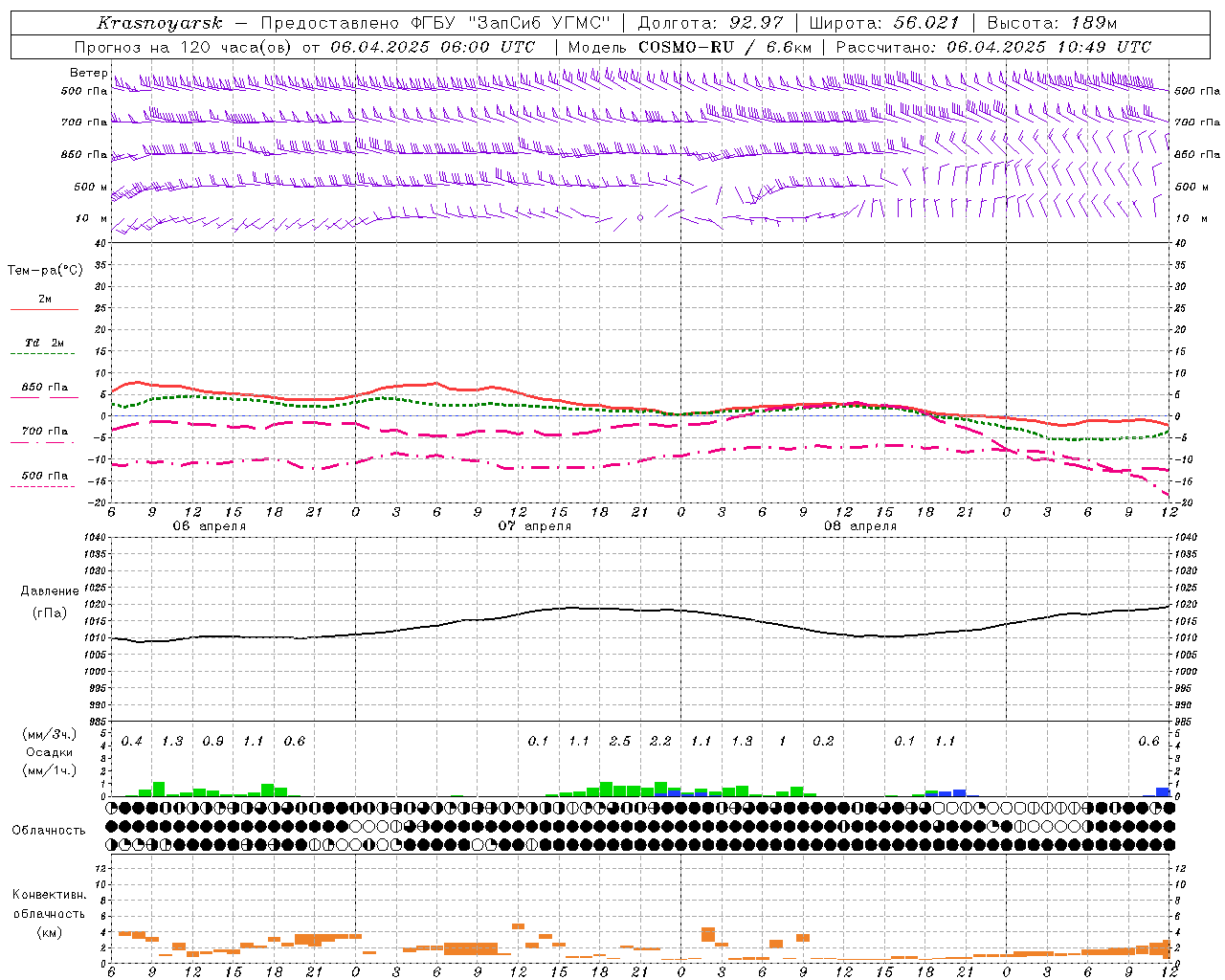The image size is (1225, 980).
Task: Select the 0.4 precipitation amount value
Action: tap(132, 742)
